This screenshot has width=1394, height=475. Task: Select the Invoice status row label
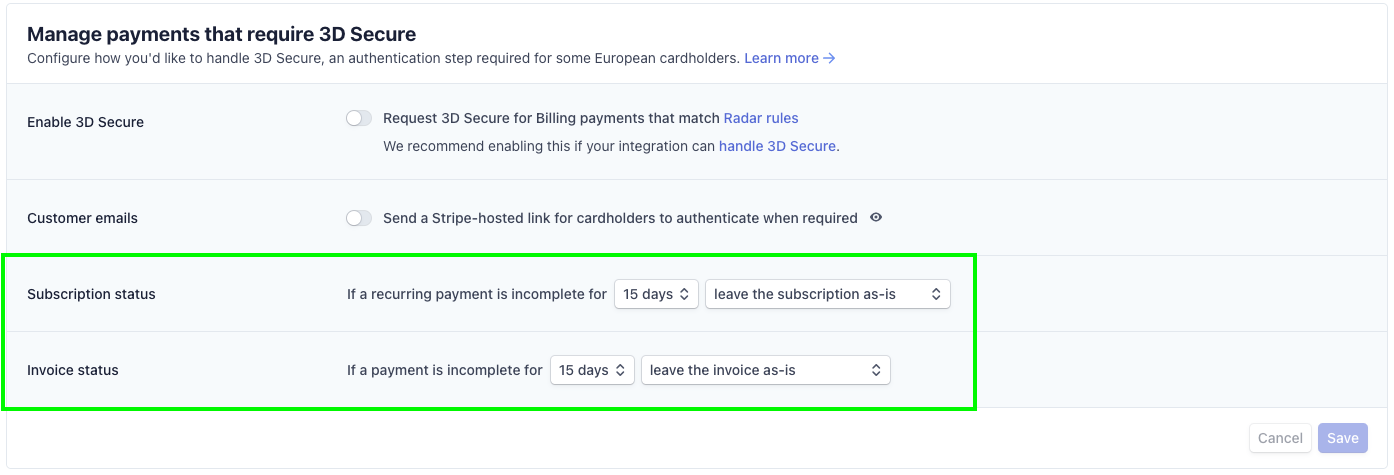[x=73, y=370]
